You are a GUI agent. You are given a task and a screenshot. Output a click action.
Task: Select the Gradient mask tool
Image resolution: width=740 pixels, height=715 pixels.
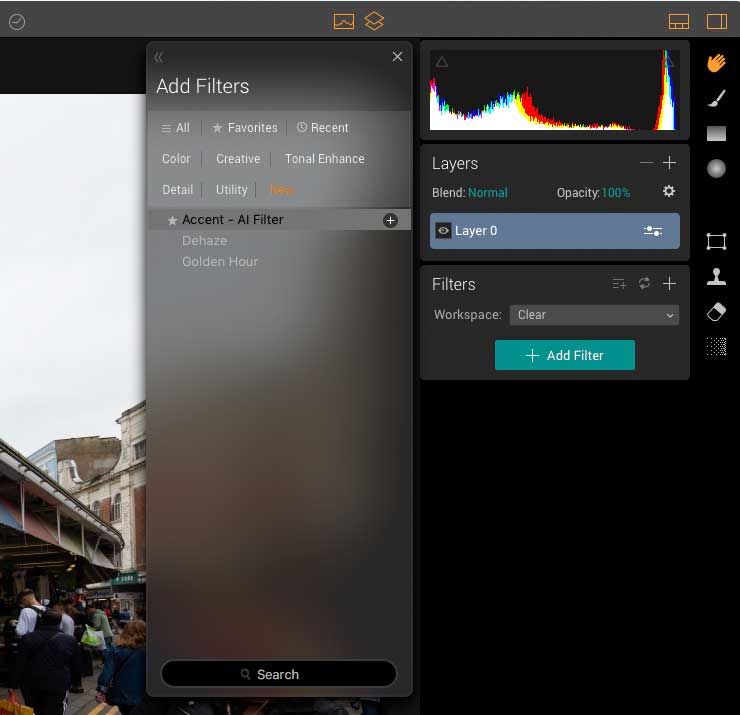tap(716, 134)
